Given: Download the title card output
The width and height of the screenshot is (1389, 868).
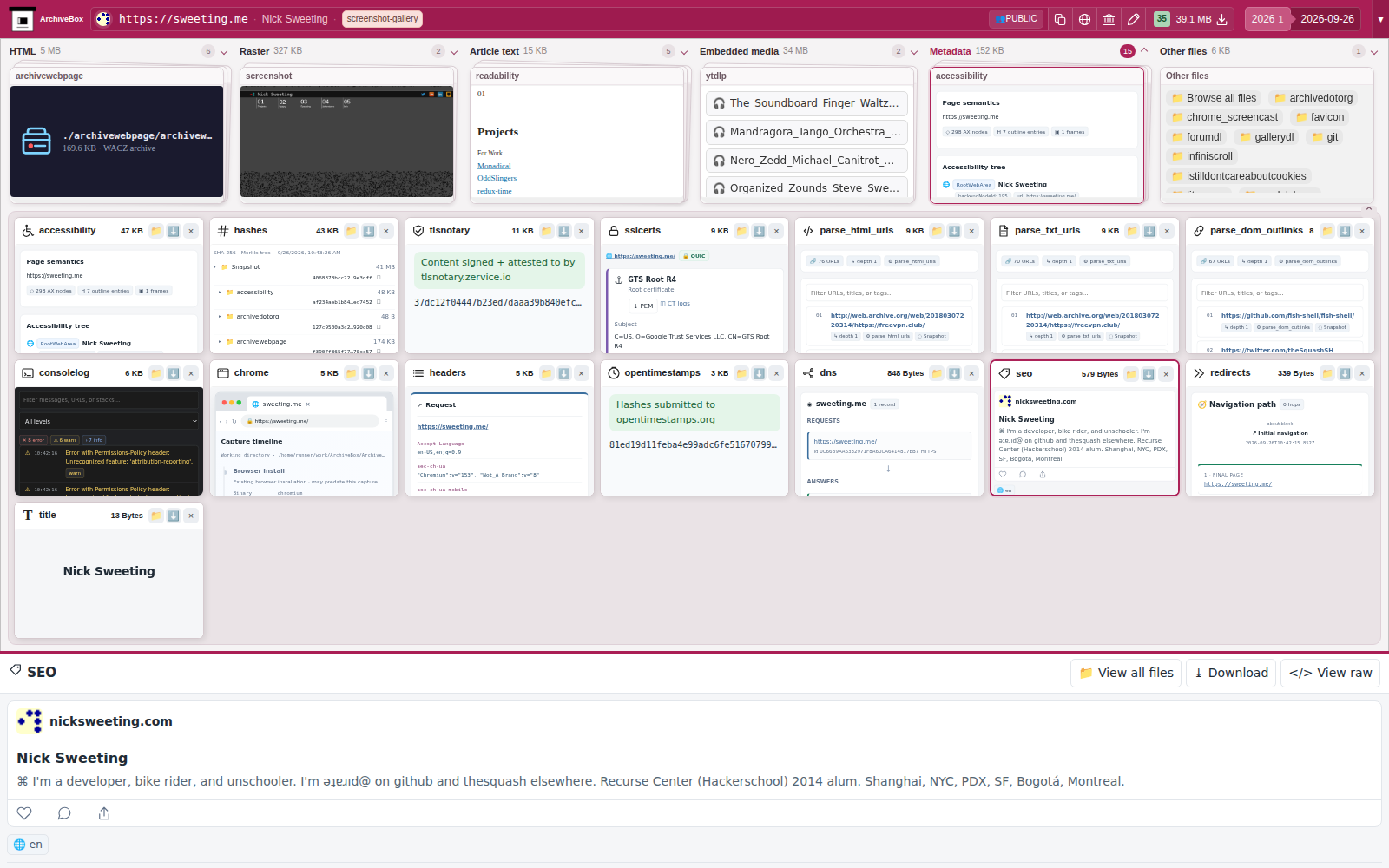Looking at the screenshot, I should [174, 516].
